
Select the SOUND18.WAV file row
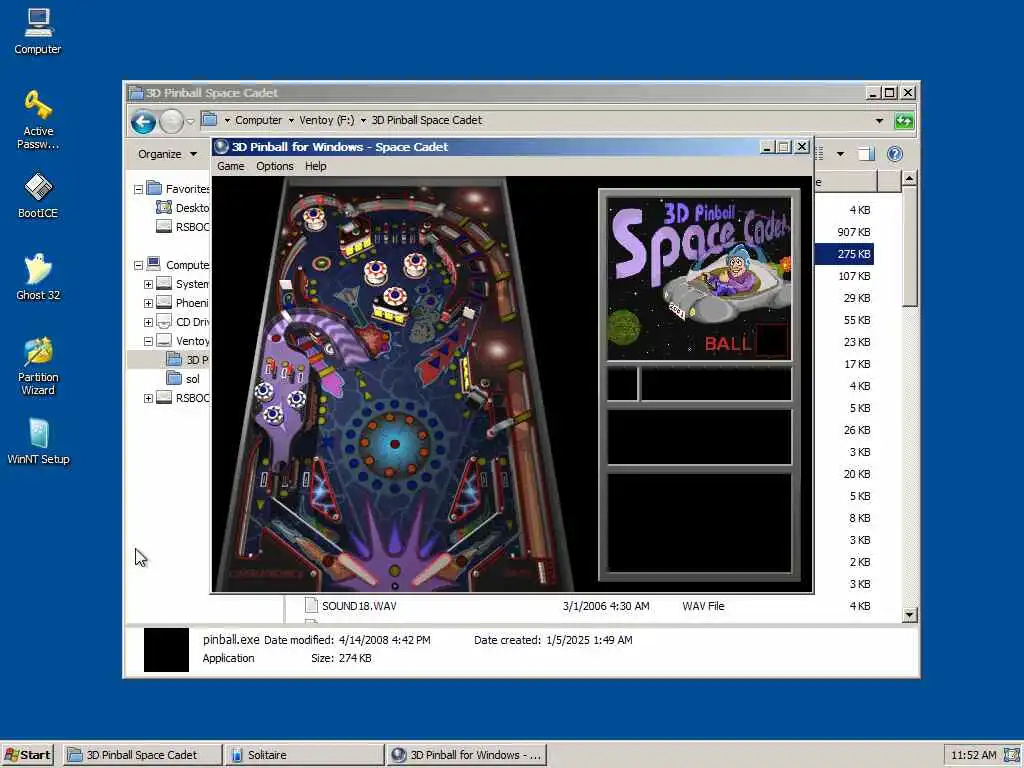point(588,606)
